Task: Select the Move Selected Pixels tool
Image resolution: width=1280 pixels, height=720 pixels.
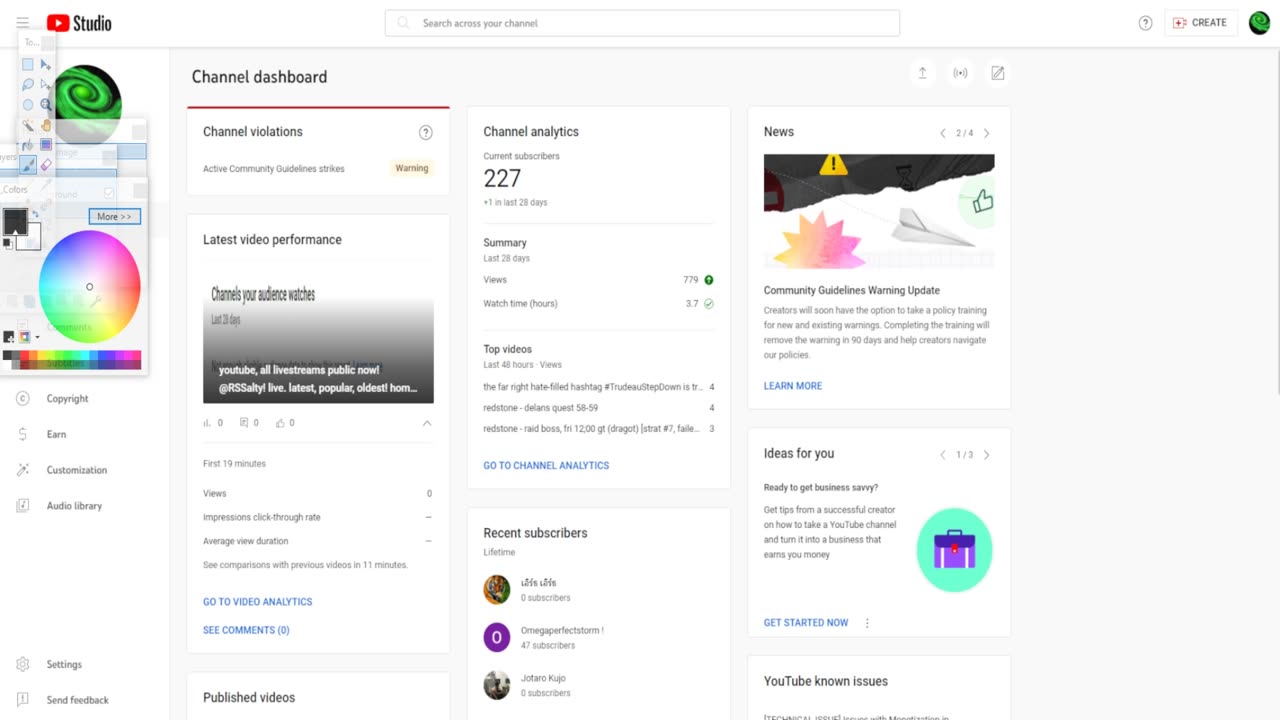Action: pos(46,64)
